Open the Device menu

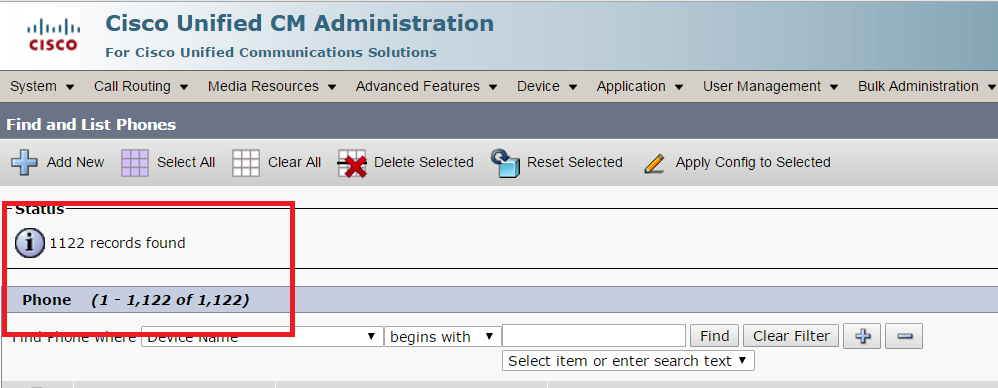pos(547,87)
